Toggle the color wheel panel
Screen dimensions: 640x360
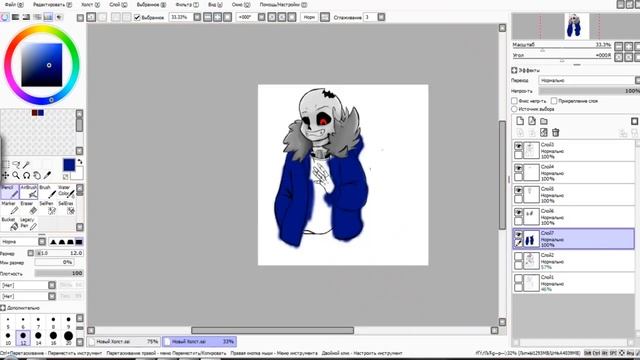tap(5, 17)
